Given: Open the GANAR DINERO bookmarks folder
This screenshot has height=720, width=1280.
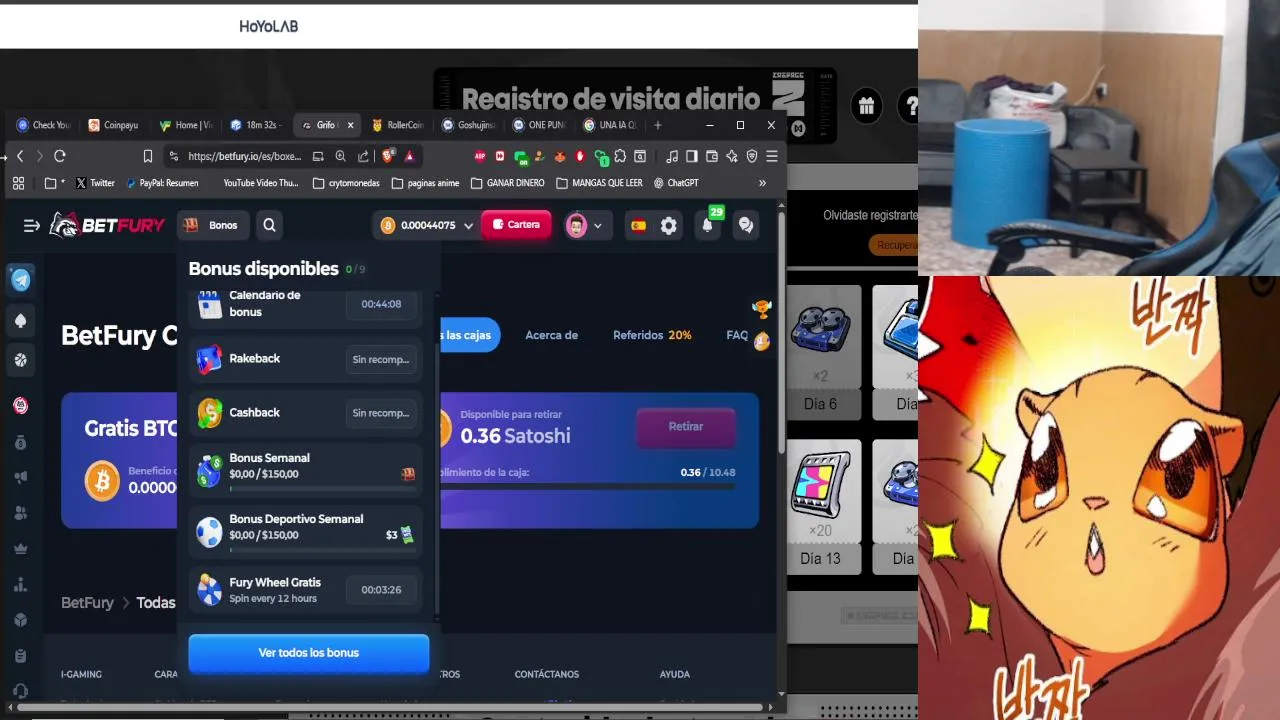Looking at the screenshot, I should [507, 183].
